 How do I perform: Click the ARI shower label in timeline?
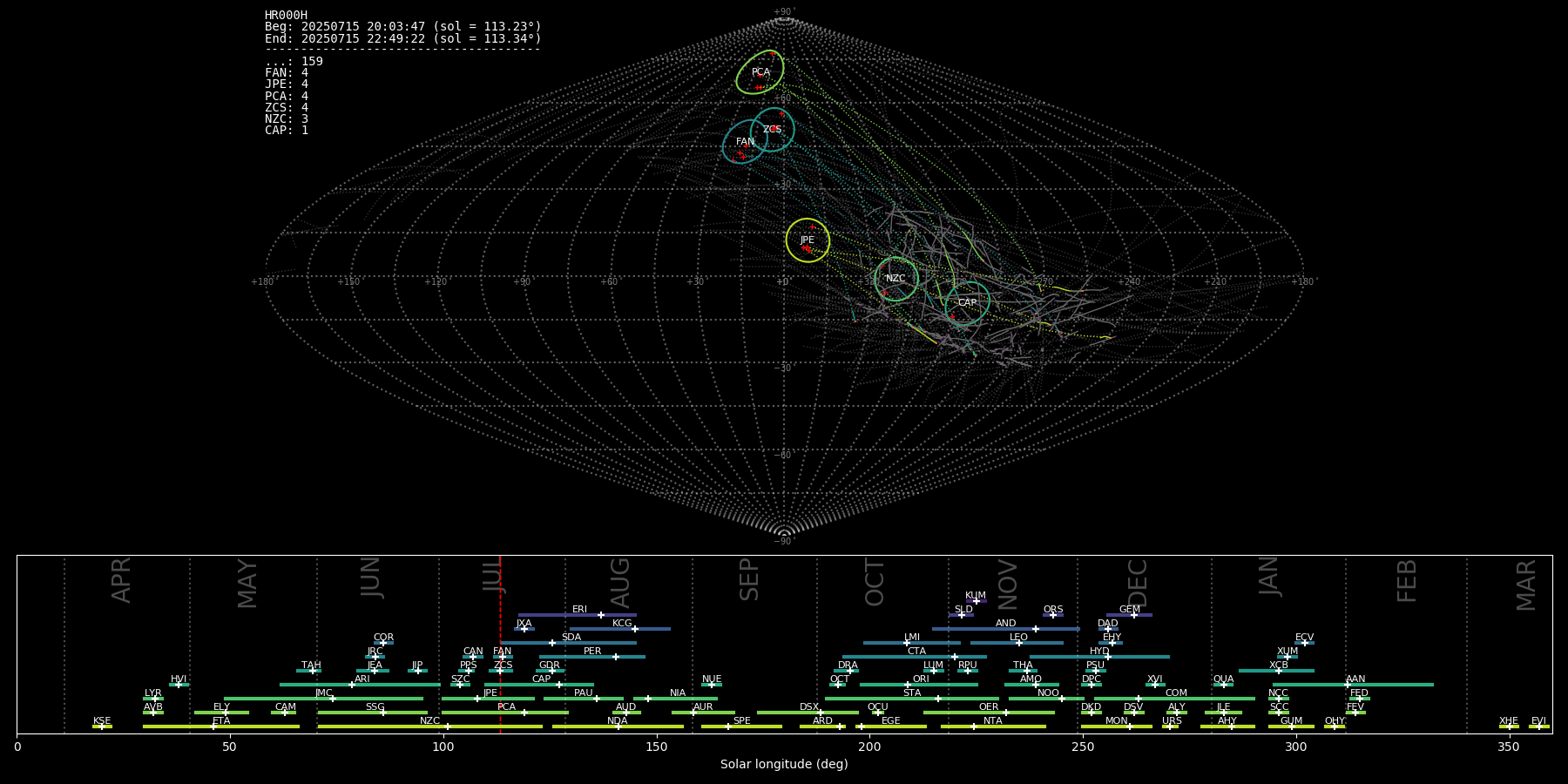point(362,679)
